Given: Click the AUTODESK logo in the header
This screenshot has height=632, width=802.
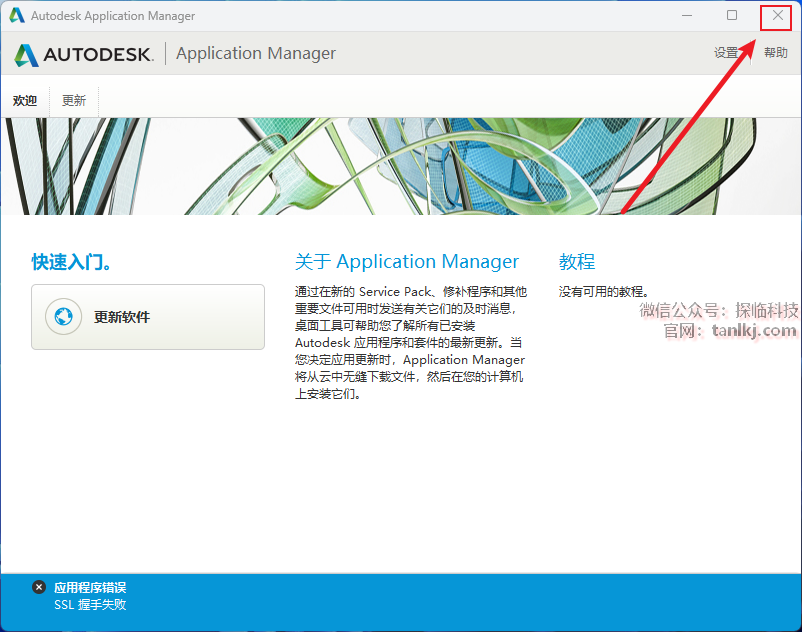Looking at the screenshot, I should pyautogui.click(x=84, y=54).
